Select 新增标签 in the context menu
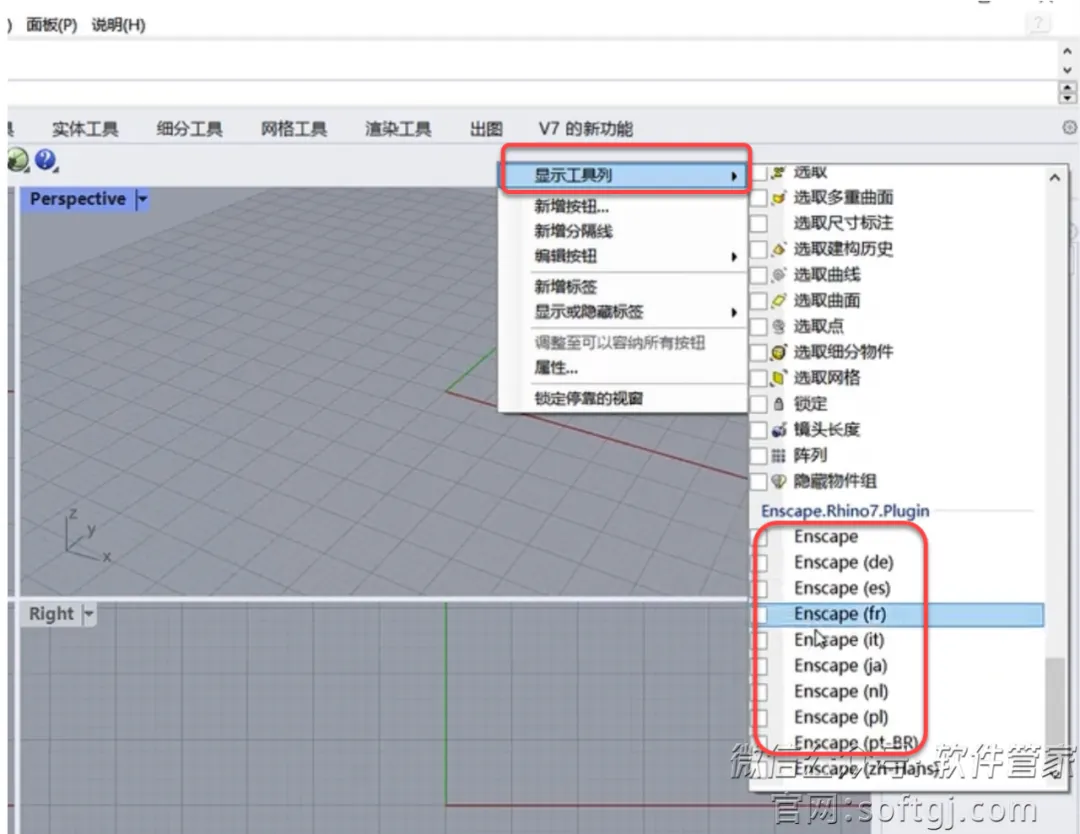Viewport: 1080px width, 834px height. click(565, 286)
